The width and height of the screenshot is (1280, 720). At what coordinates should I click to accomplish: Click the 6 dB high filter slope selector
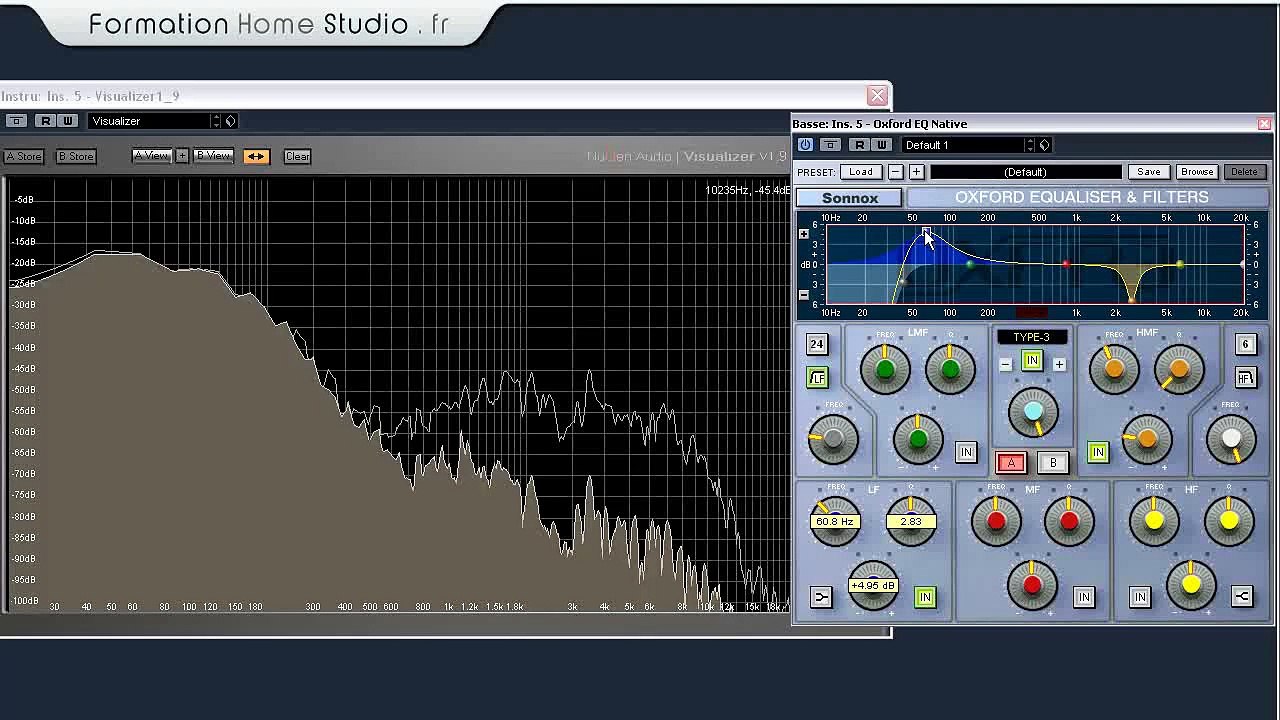pos(1245,344)
